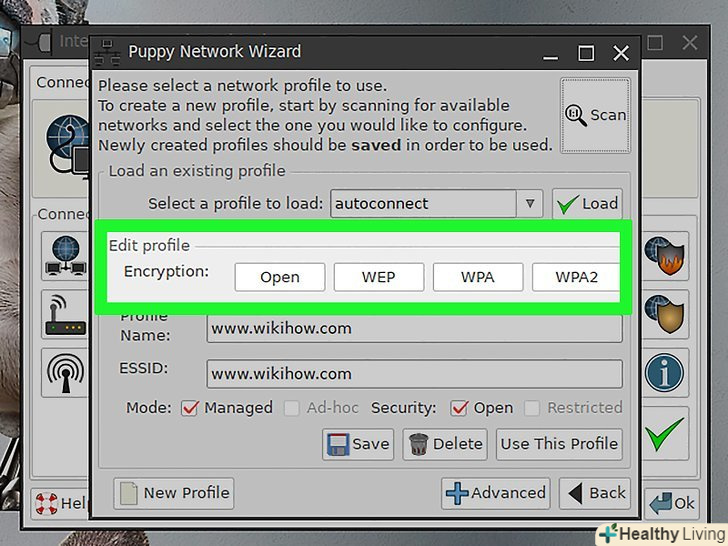Click the plug icon in background window title bar
This screenshot has width=728, height=546.
39,43
